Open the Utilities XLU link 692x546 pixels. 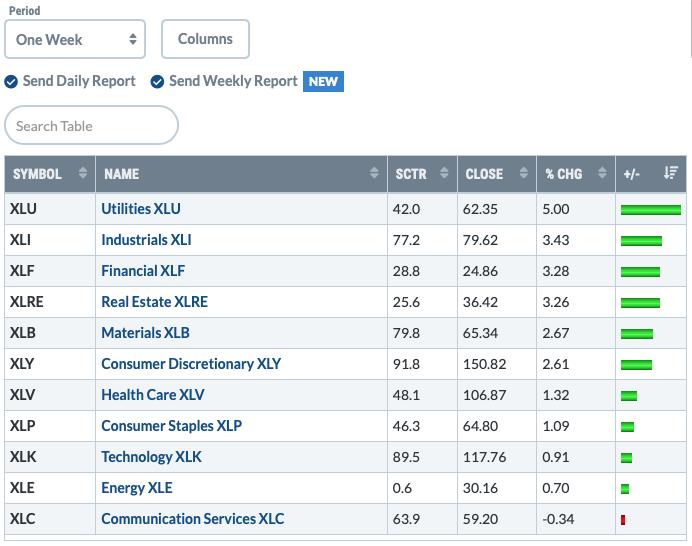pyautogui.click(x=141, y=209)
